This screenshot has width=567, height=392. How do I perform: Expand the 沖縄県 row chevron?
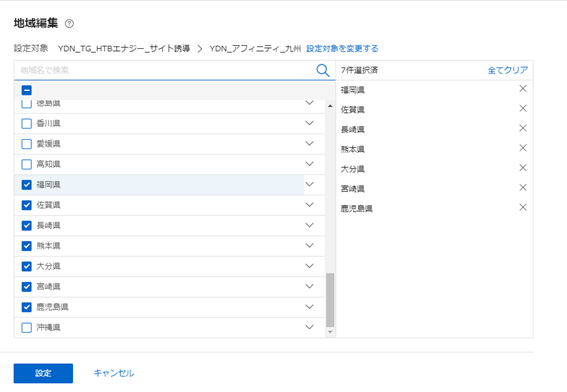coord(310,327)
